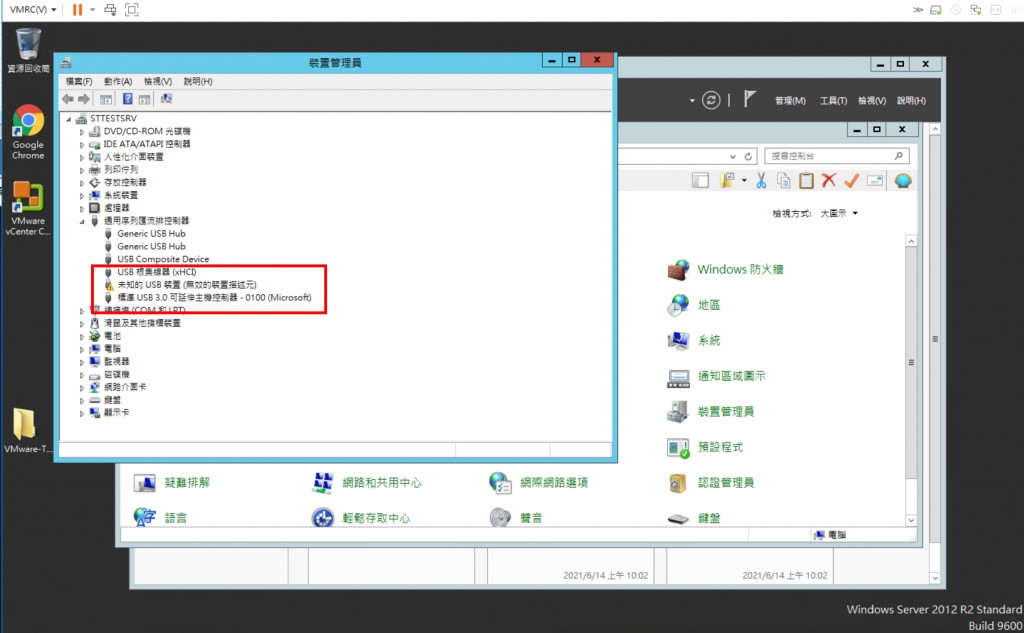
Task: Click the orange Pause VM button
Action: 77,10
